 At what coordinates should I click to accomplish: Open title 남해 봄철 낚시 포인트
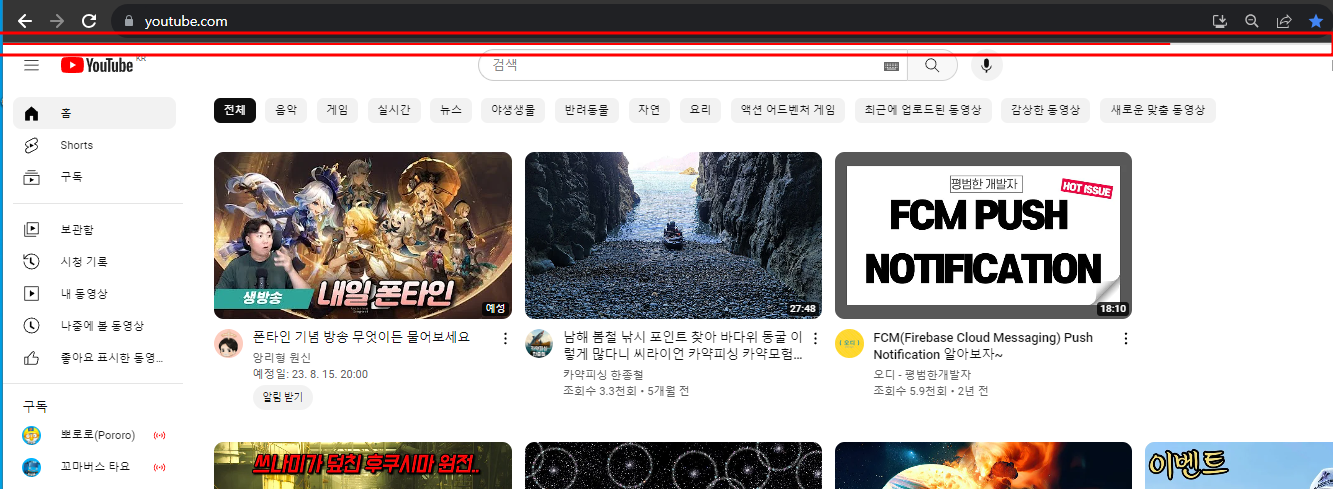coord(683,346)
